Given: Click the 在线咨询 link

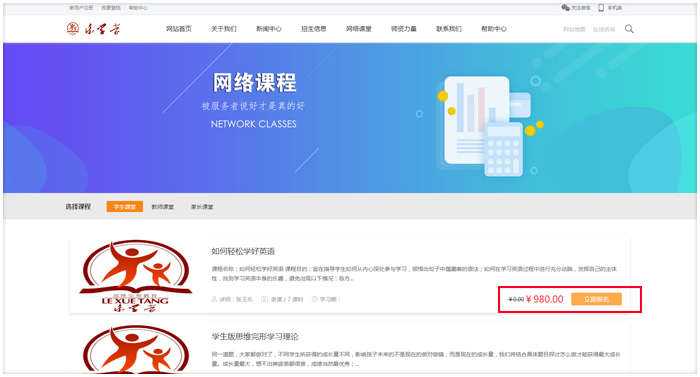Looking at the screenshot, I should pyautogui.click(x=604, y=29).
